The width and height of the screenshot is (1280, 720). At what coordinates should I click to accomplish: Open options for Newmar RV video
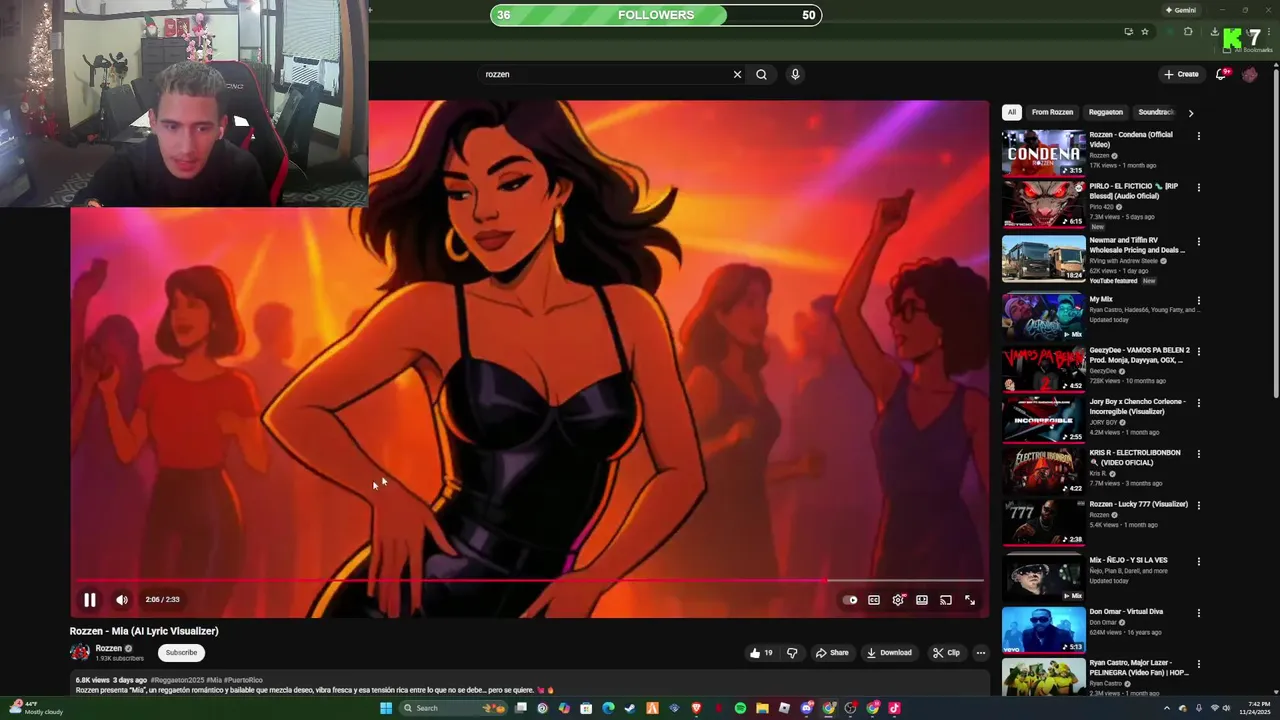(1198, 241)
